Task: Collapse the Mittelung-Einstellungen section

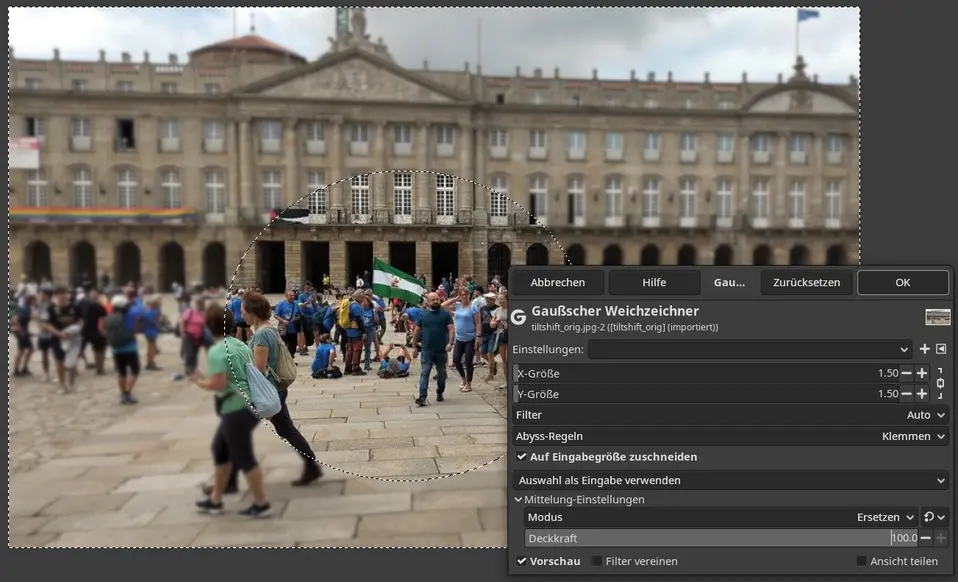Action: (x=518, y=499)
